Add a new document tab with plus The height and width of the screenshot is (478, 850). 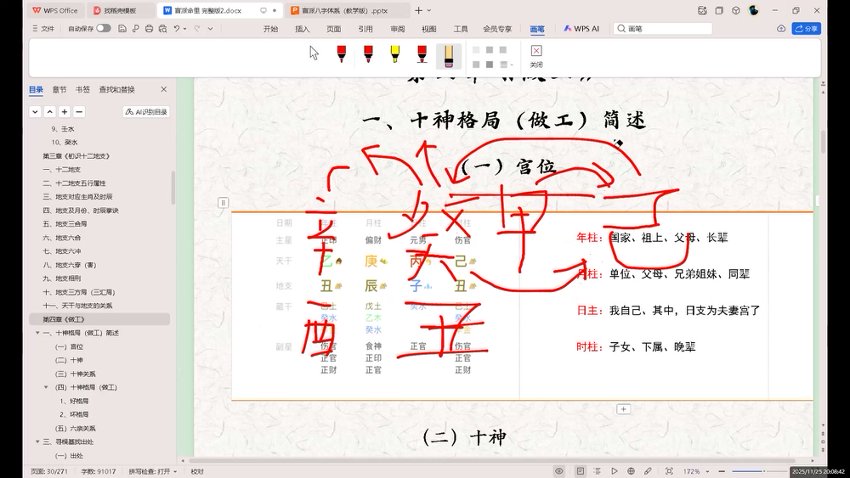click(418, 10)
